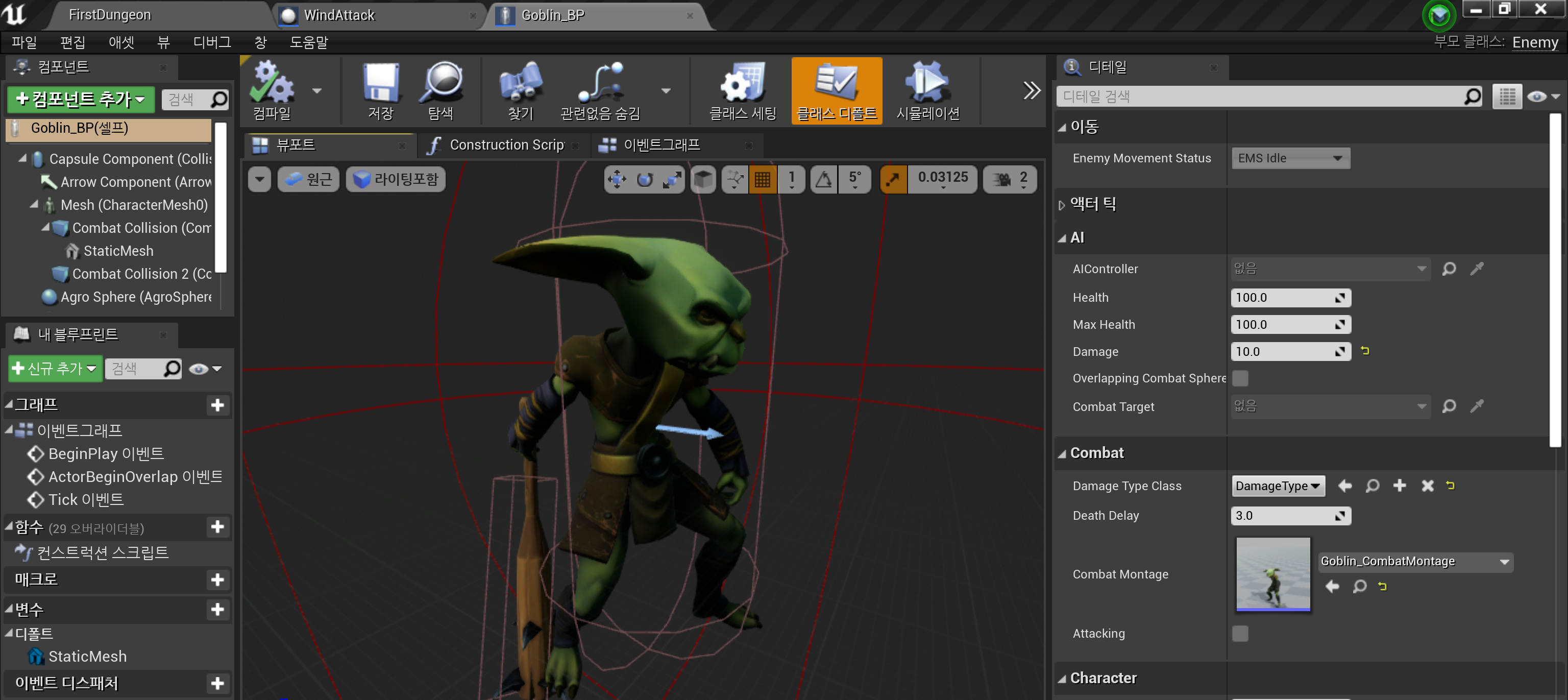The image size is (1568, 700).
Task: Click the 컴포넌트 추가 button
Action: [80, 99]
